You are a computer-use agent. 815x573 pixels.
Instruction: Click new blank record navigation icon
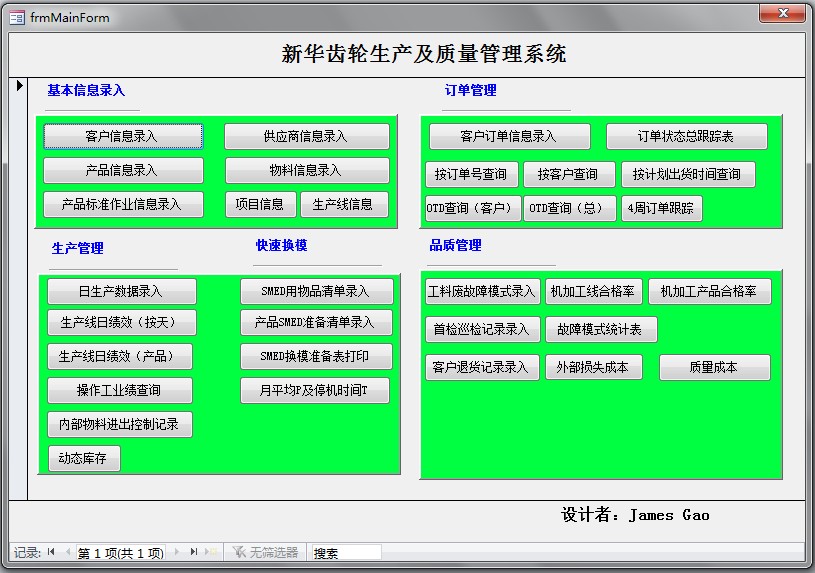click(x=211, y=552)
